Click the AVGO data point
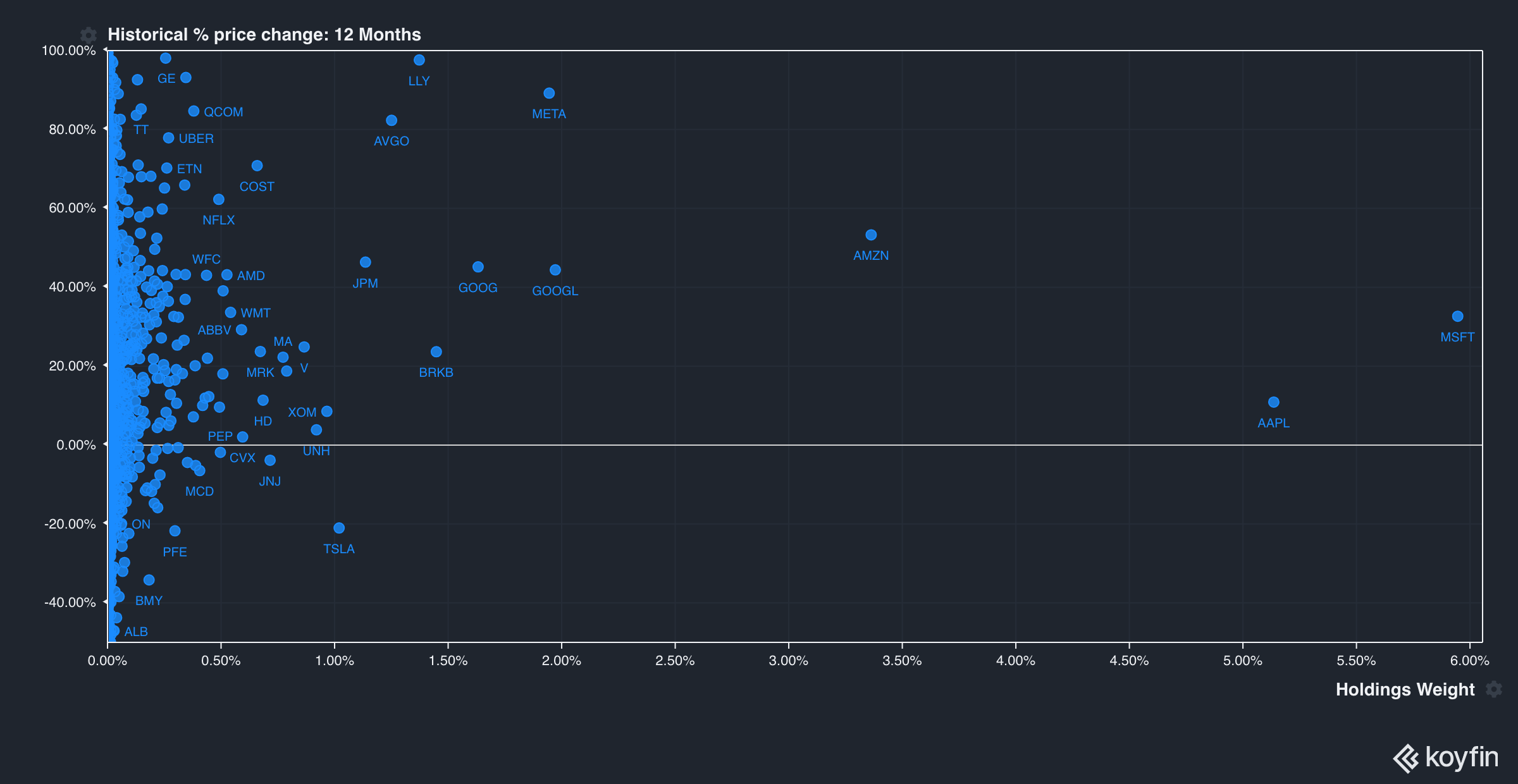The image size is (1518, 784). click(x=392, y=120)
